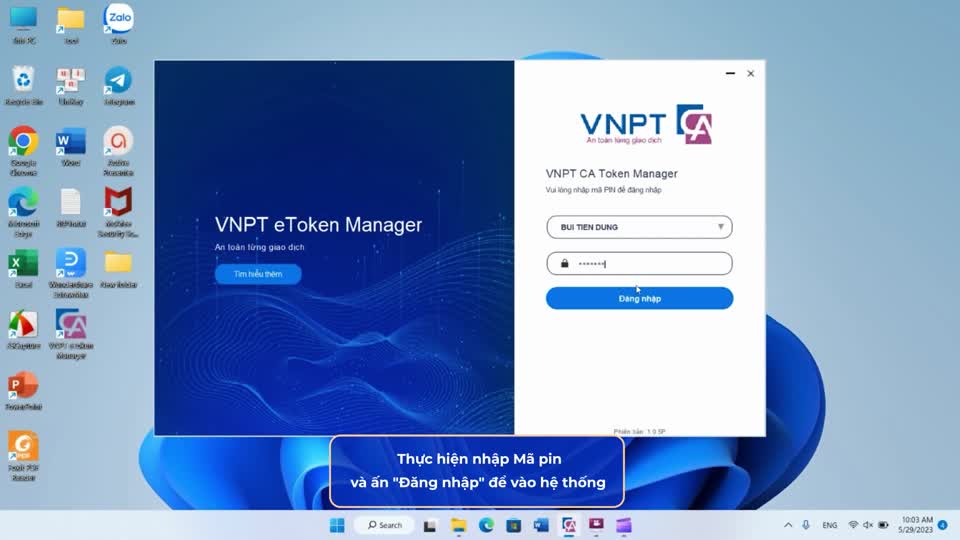Open the Google Chrome desktop icon
Viewport: 960px width, 540px height.
tap(23, 150)
